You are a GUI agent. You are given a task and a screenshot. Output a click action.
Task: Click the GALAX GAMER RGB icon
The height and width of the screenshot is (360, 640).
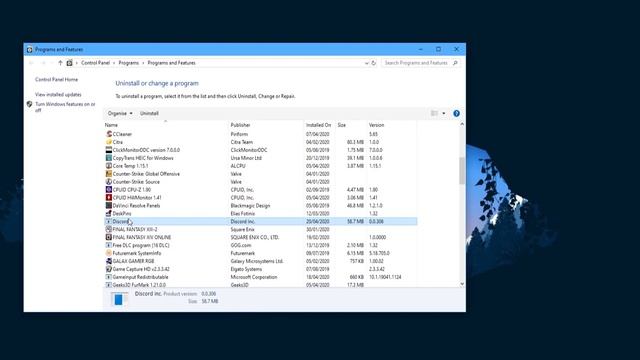[x=109, y=261]
